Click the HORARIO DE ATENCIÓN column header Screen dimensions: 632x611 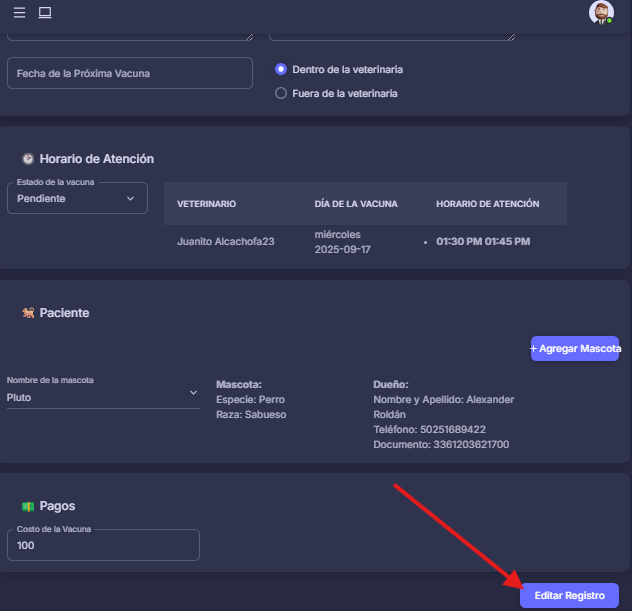coord(487,204)
